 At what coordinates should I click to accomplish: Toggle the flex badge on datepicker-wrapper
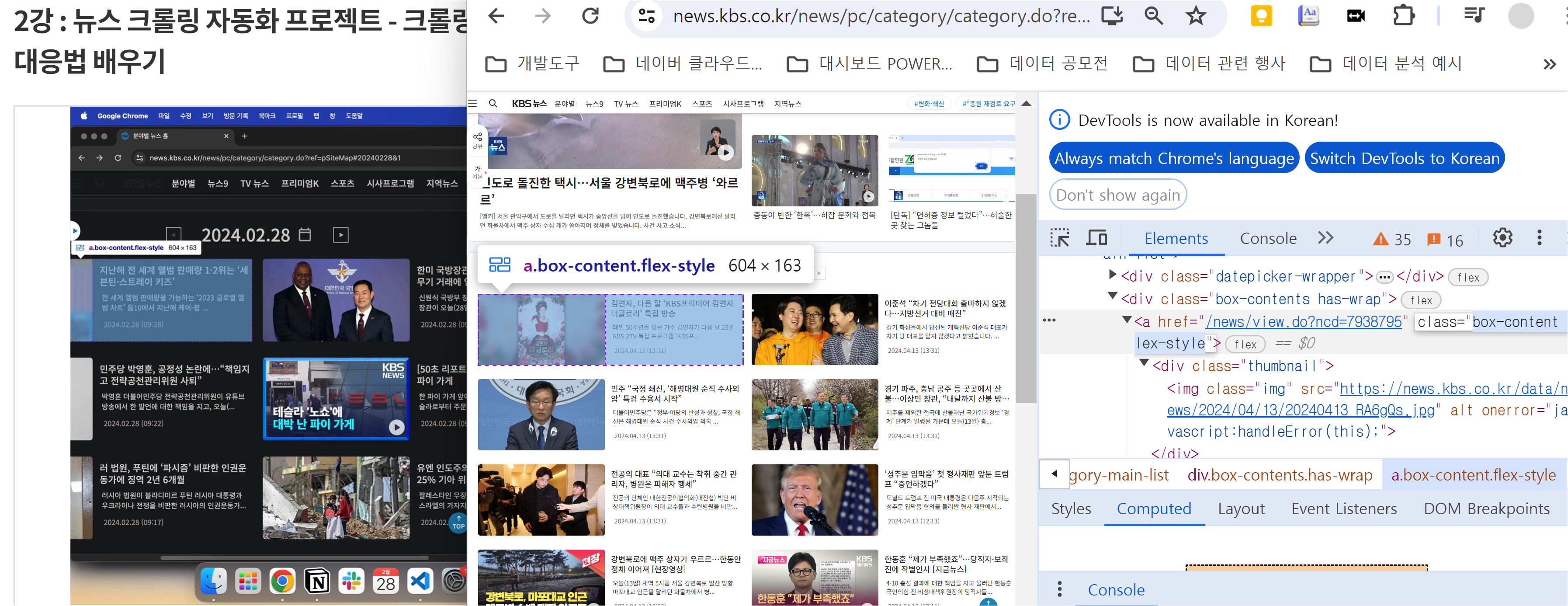(1467, 278)
